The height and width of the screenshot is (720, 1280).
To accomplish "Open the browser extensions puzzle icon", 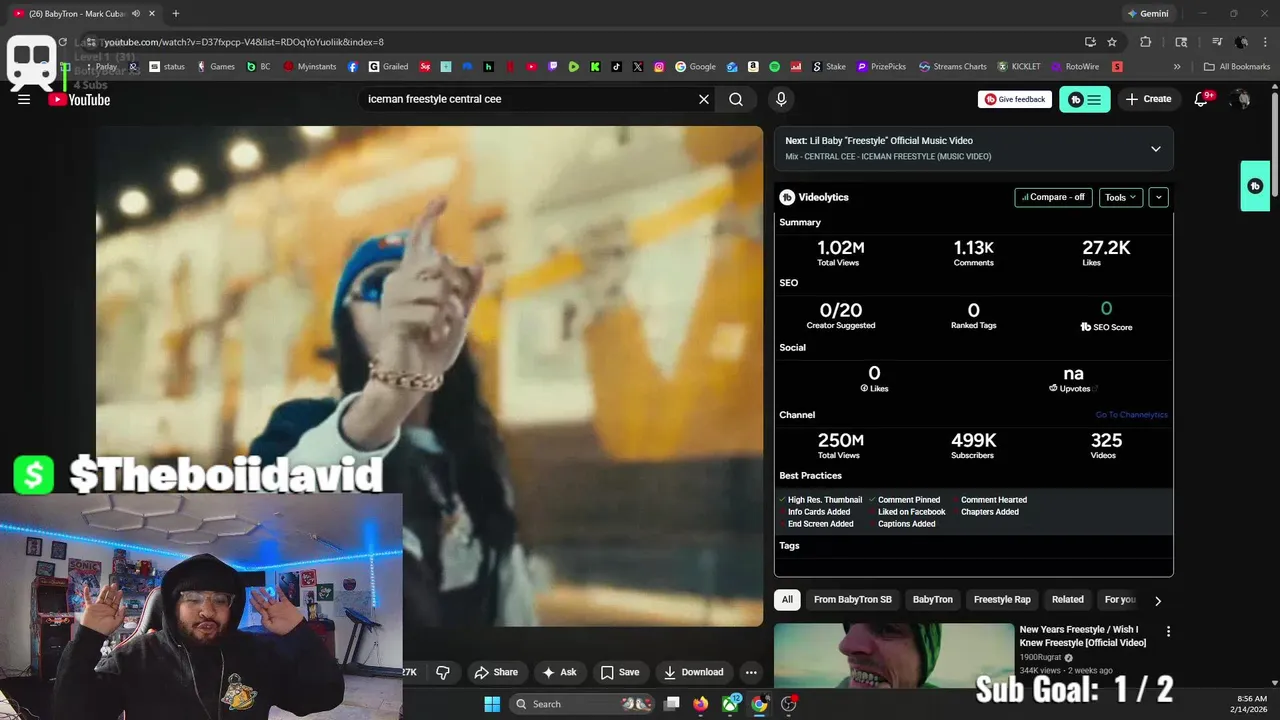I will click(x=1146, y=42).
